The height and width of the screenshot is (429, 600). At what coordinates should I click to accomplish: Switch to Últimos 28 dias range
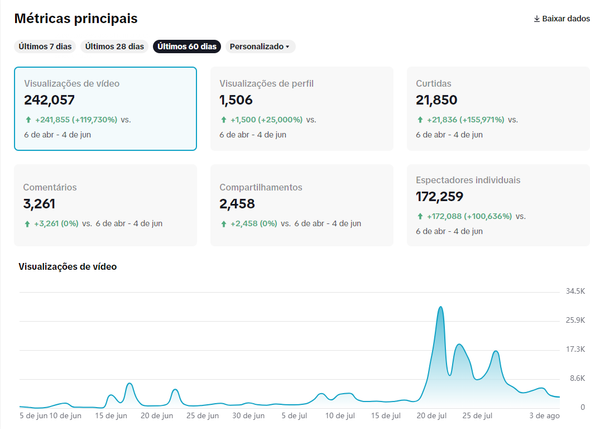(114, 46)
